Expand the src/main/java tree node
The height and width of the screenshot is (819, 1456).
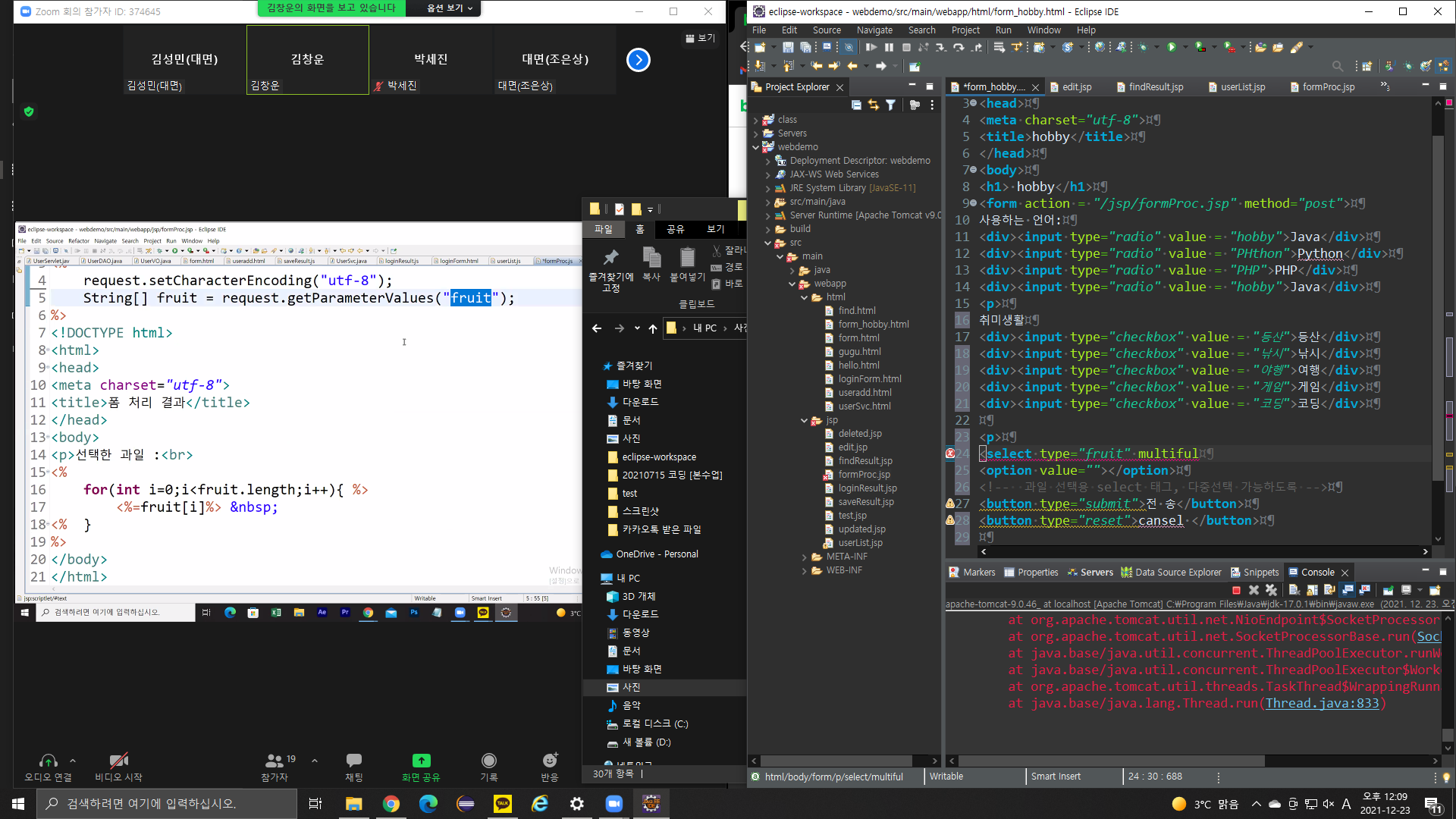768,202
